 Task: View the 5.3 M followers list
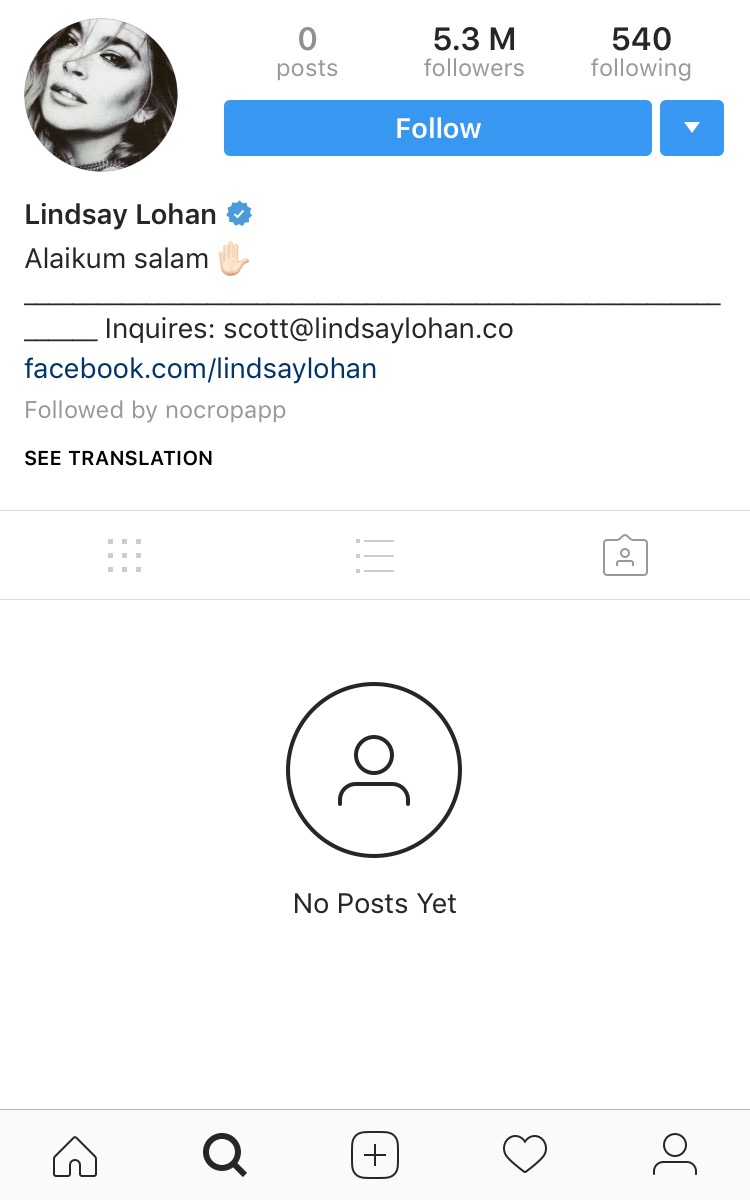tap(474, 53)
